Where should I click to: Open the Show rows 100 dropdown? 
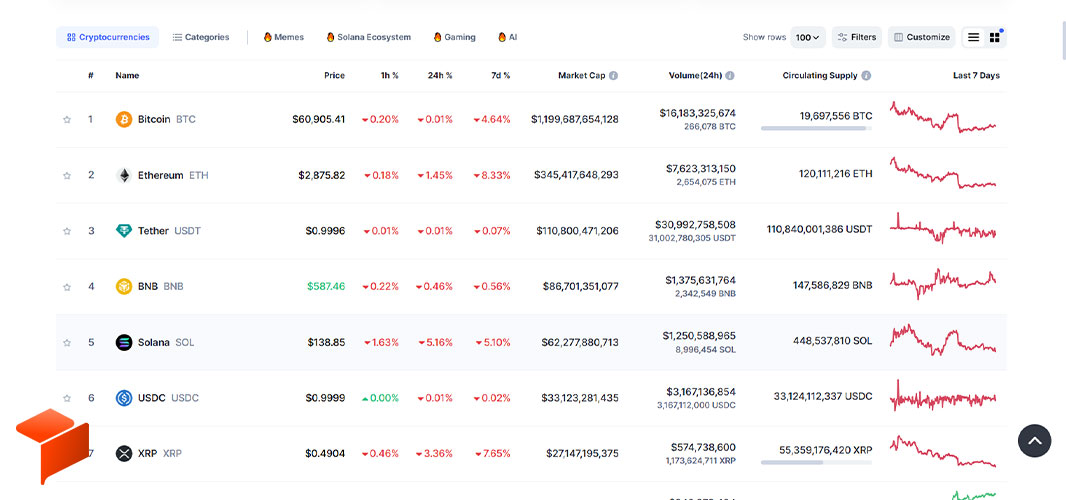(808, 37)
